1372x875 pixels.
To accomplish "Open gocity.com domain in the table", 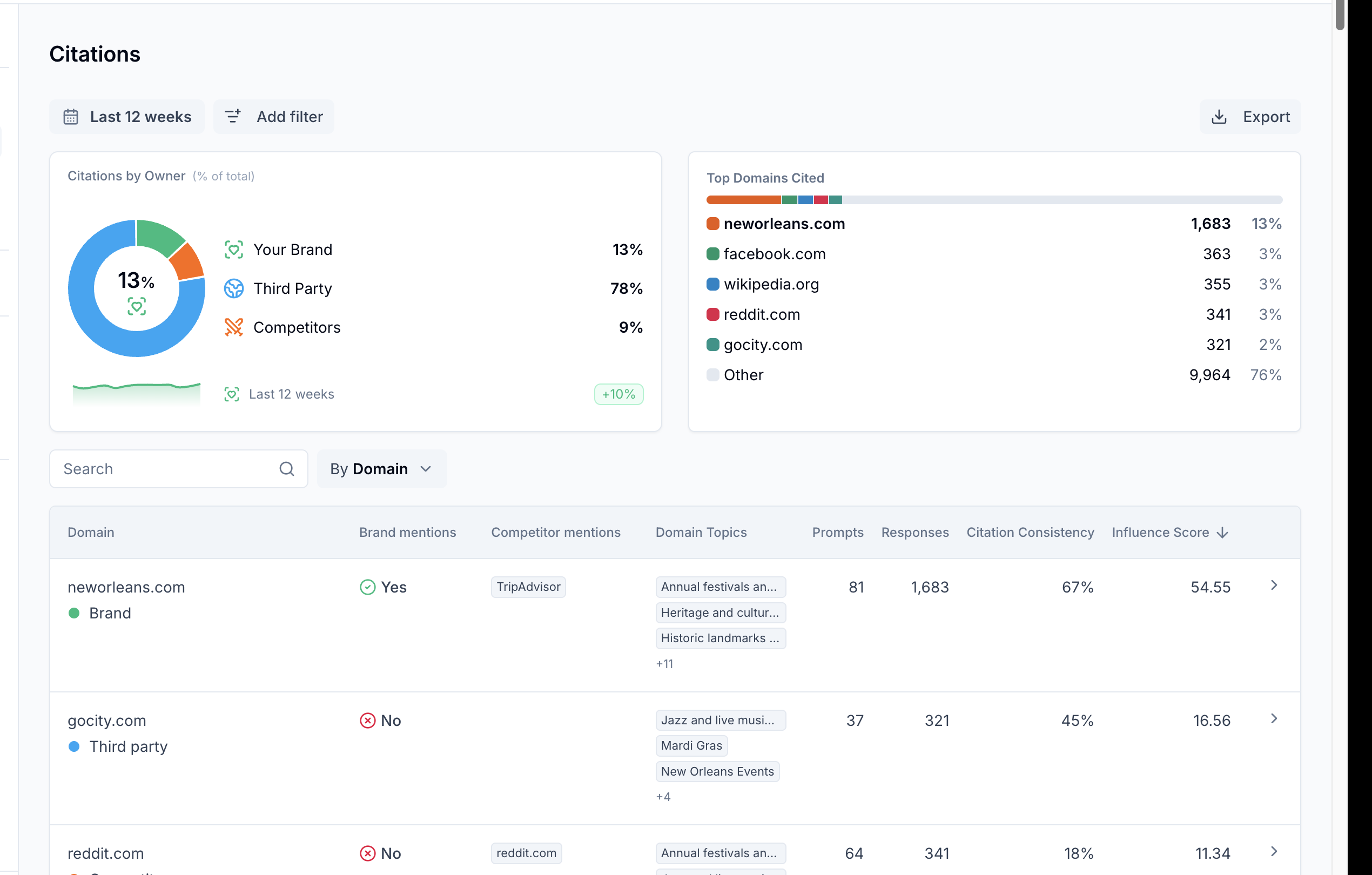I will [x=107, y=720].
